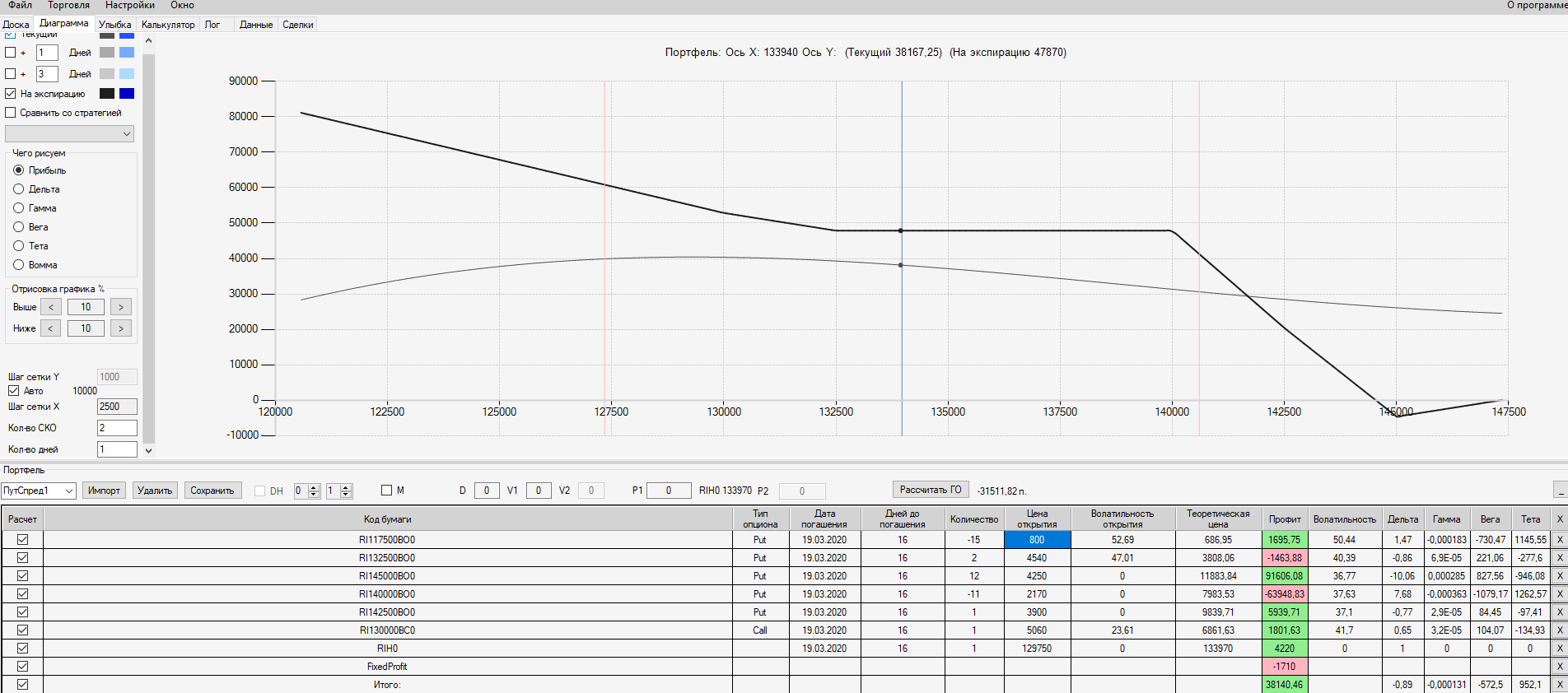Pick the gray swatch on +1 Дней row
The height and width of the screenshot is (693, 1568).
click(x=107, y=53)
